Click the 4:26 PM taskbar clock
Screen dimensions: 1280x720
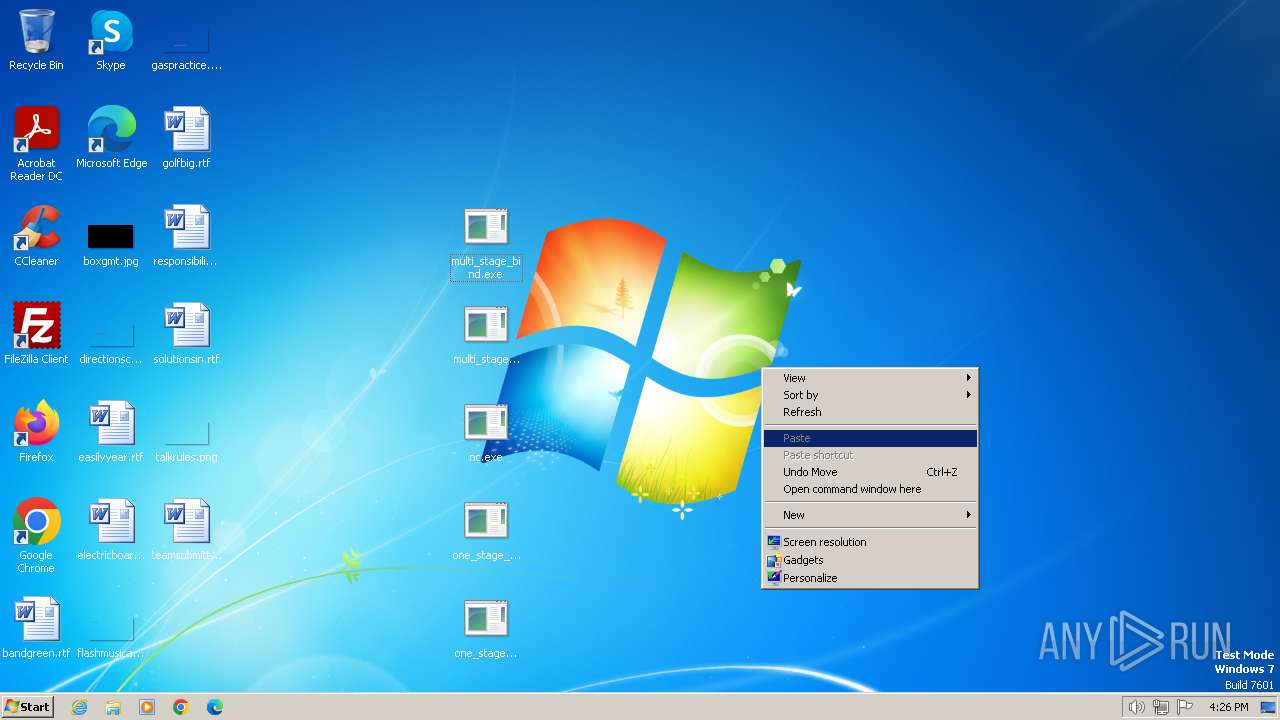(1228, 707)
